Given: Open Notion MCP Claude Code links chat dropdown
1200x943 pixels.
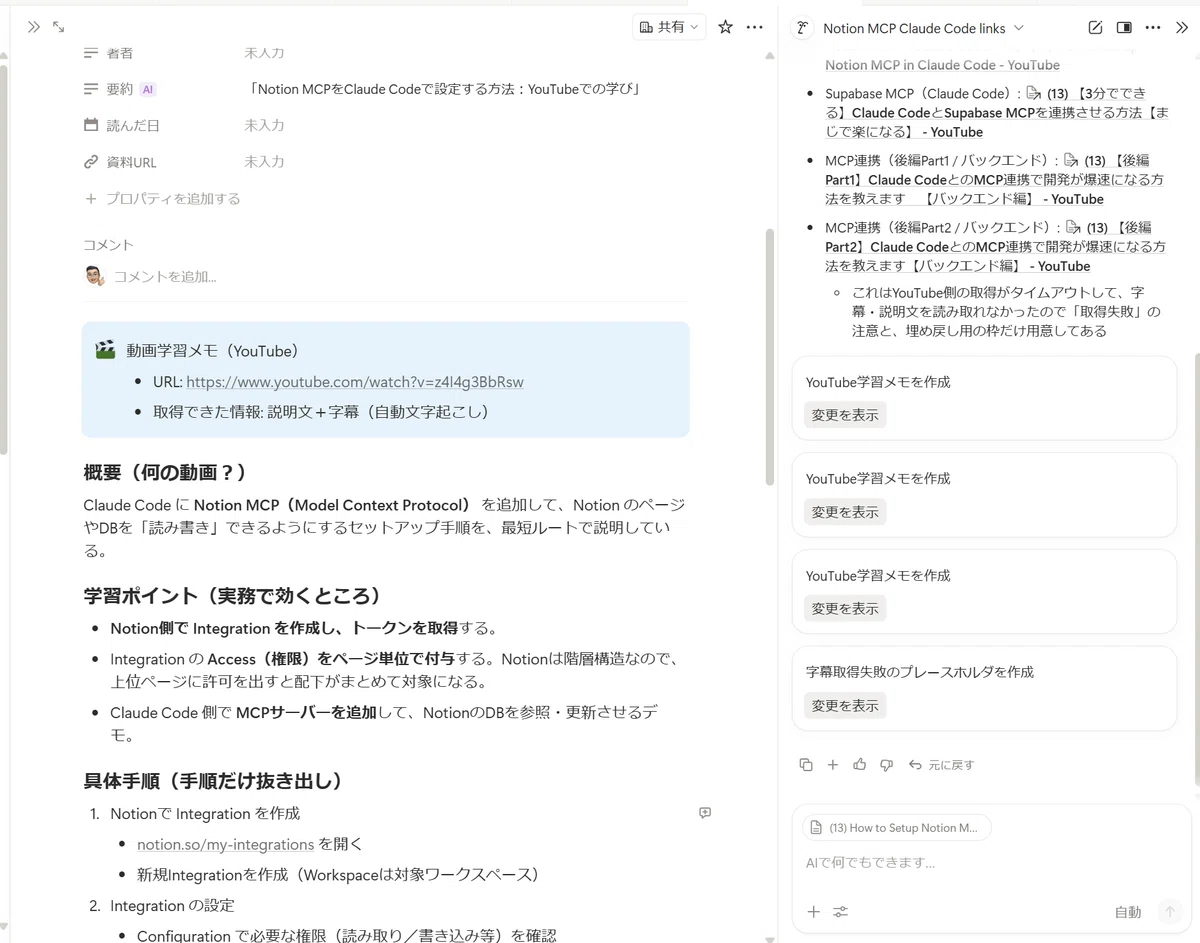Looking at the screenshot, I should tap(922, 28).
